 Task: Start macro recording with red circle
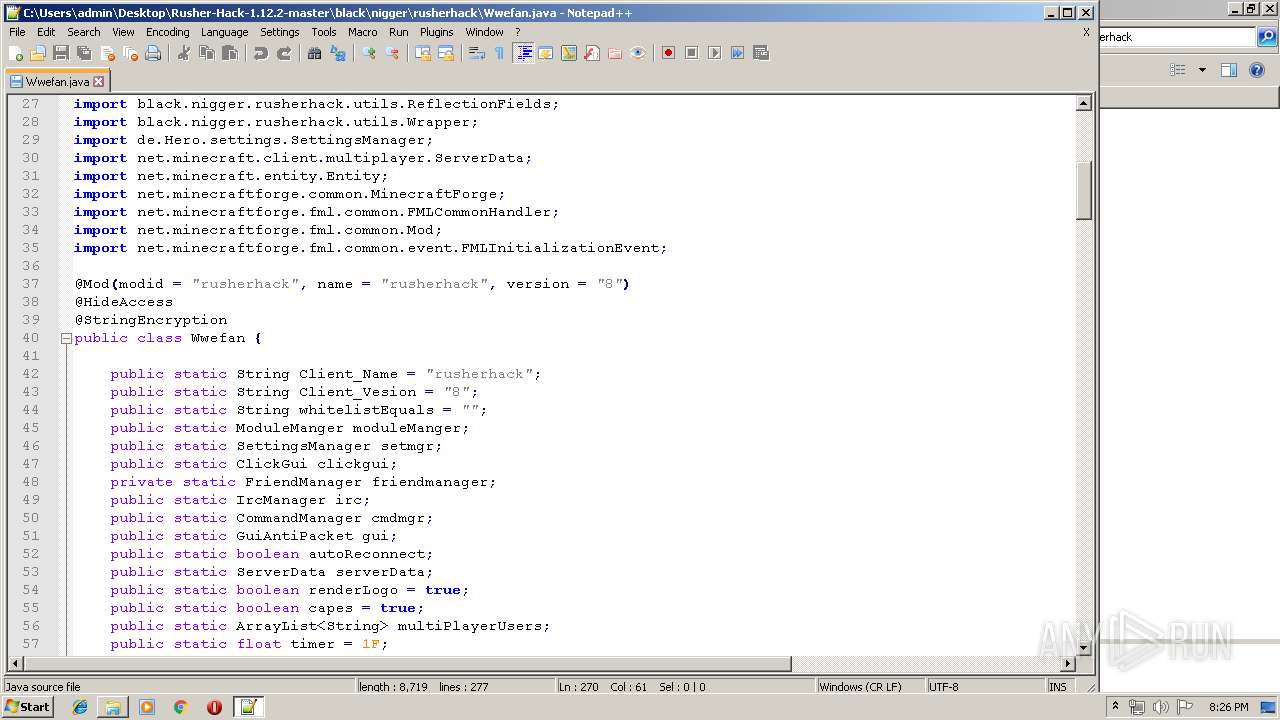pos(668,53)
